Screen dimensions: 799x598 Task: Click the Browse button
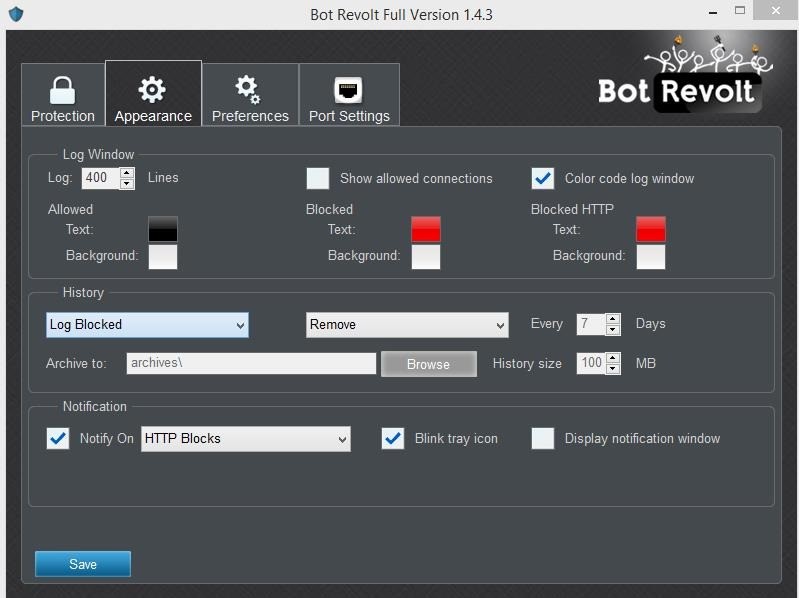429,364
